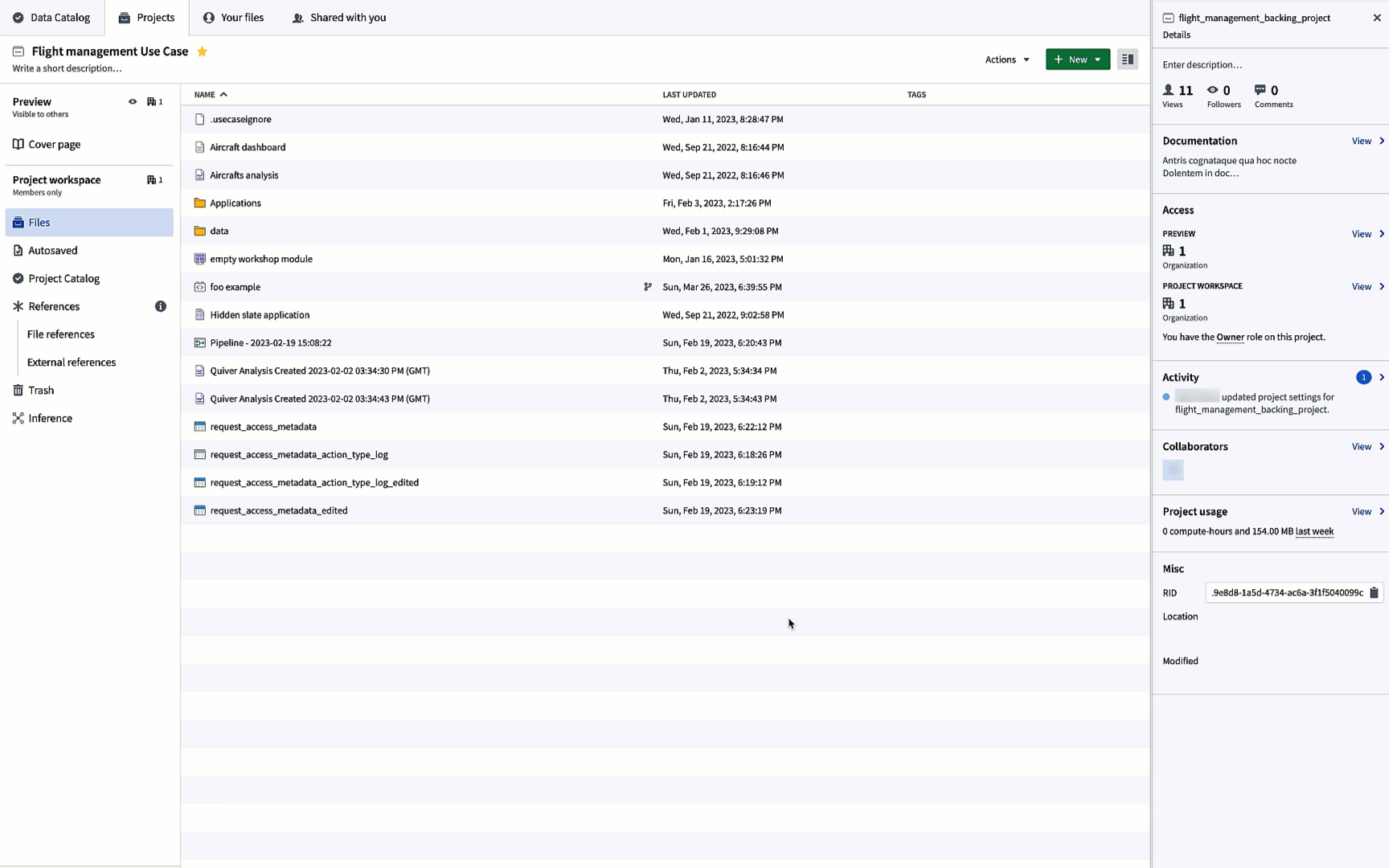Image resolution: width=1389 pixels, height=868 pixels.
Task: Click View link for Project usage
Action: [1361, 512]
